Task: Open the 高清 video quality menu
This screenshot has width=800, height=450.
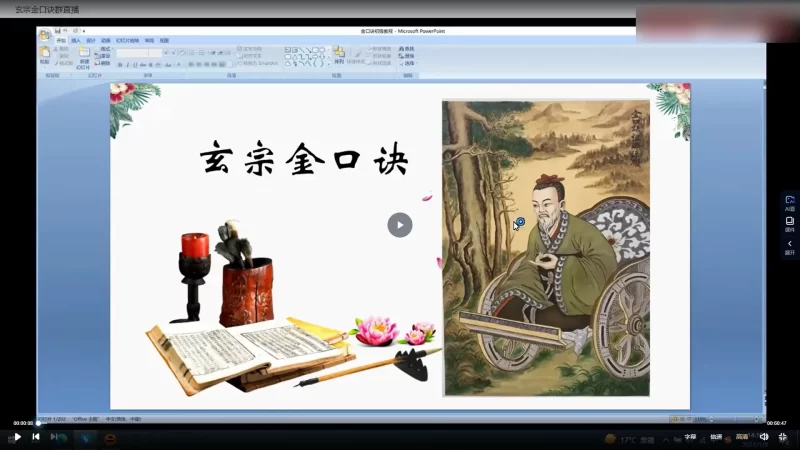Action: [742, 437]
